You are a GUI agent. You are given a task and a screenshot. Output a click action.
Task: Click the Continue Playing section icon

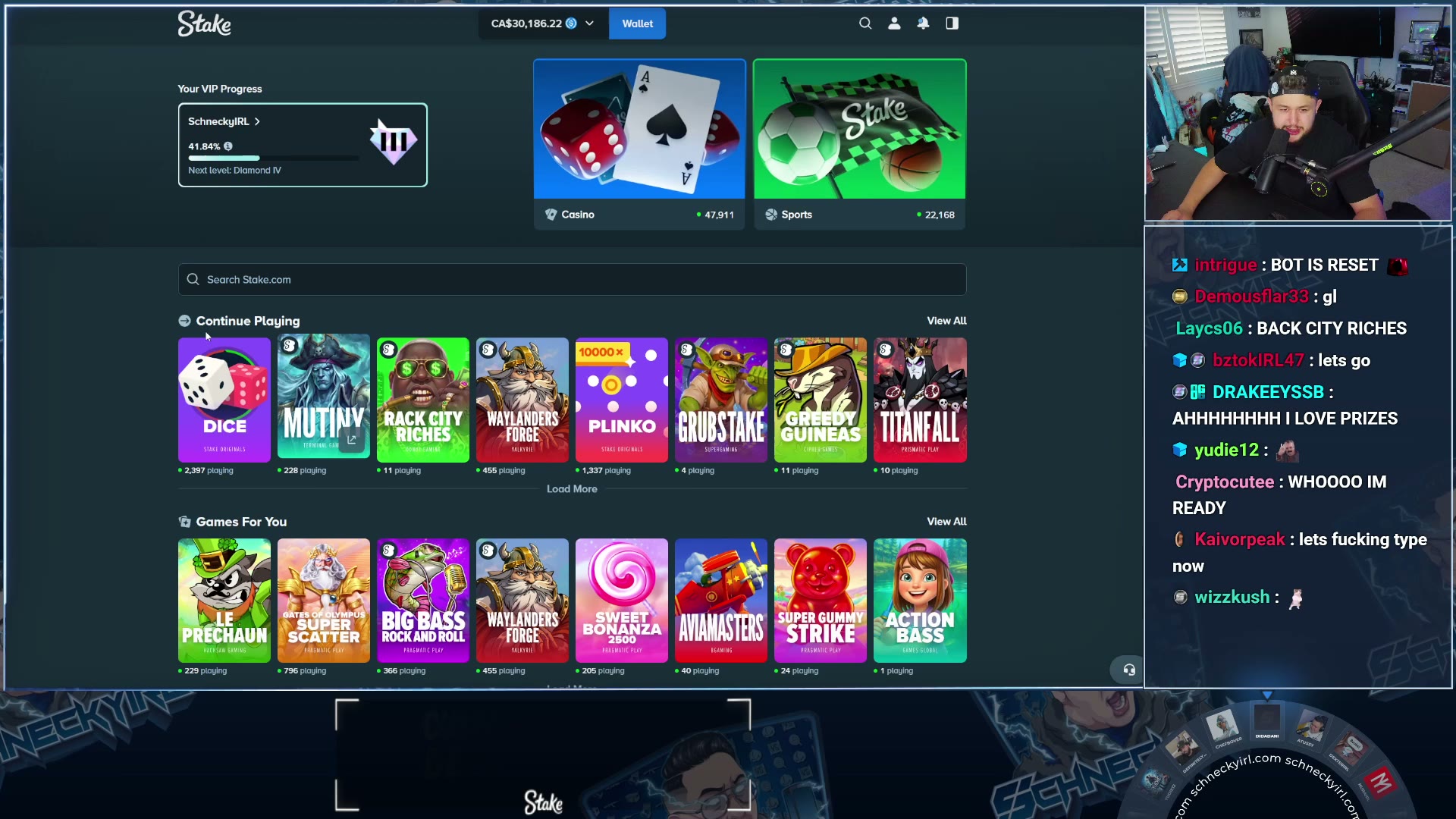[184, 321]
